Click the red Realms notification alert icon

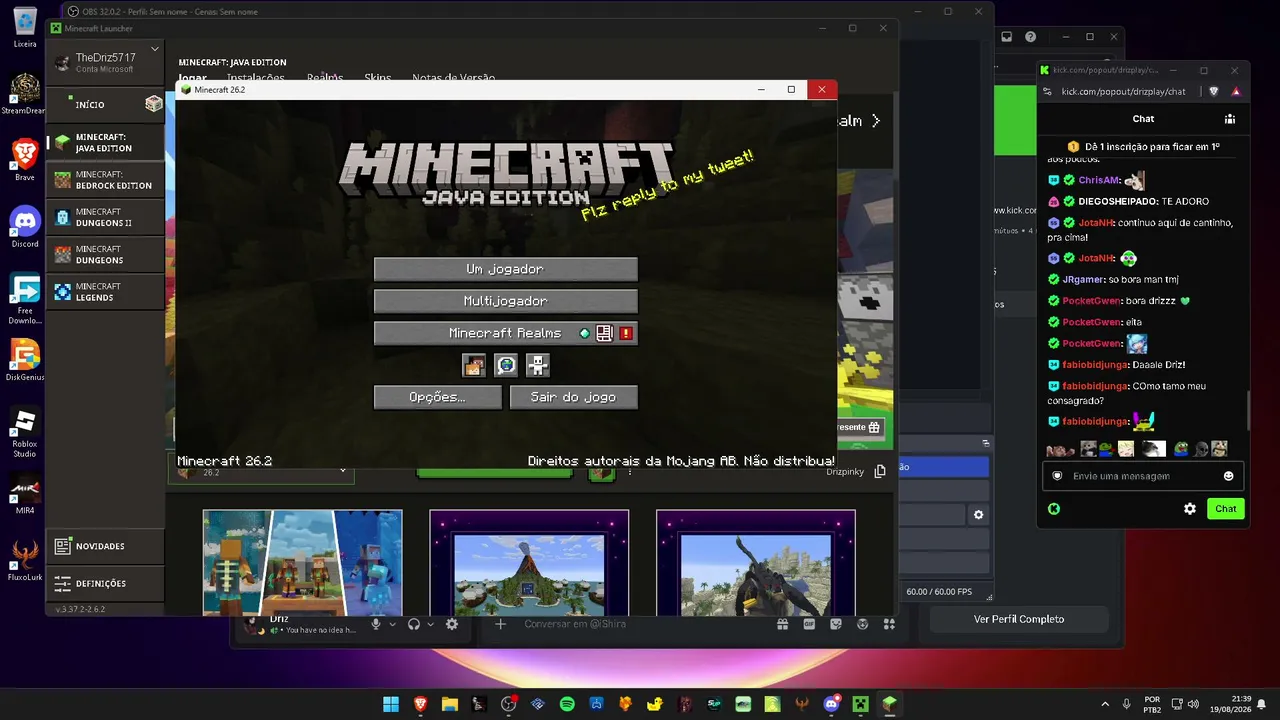(x=626, y=333)
